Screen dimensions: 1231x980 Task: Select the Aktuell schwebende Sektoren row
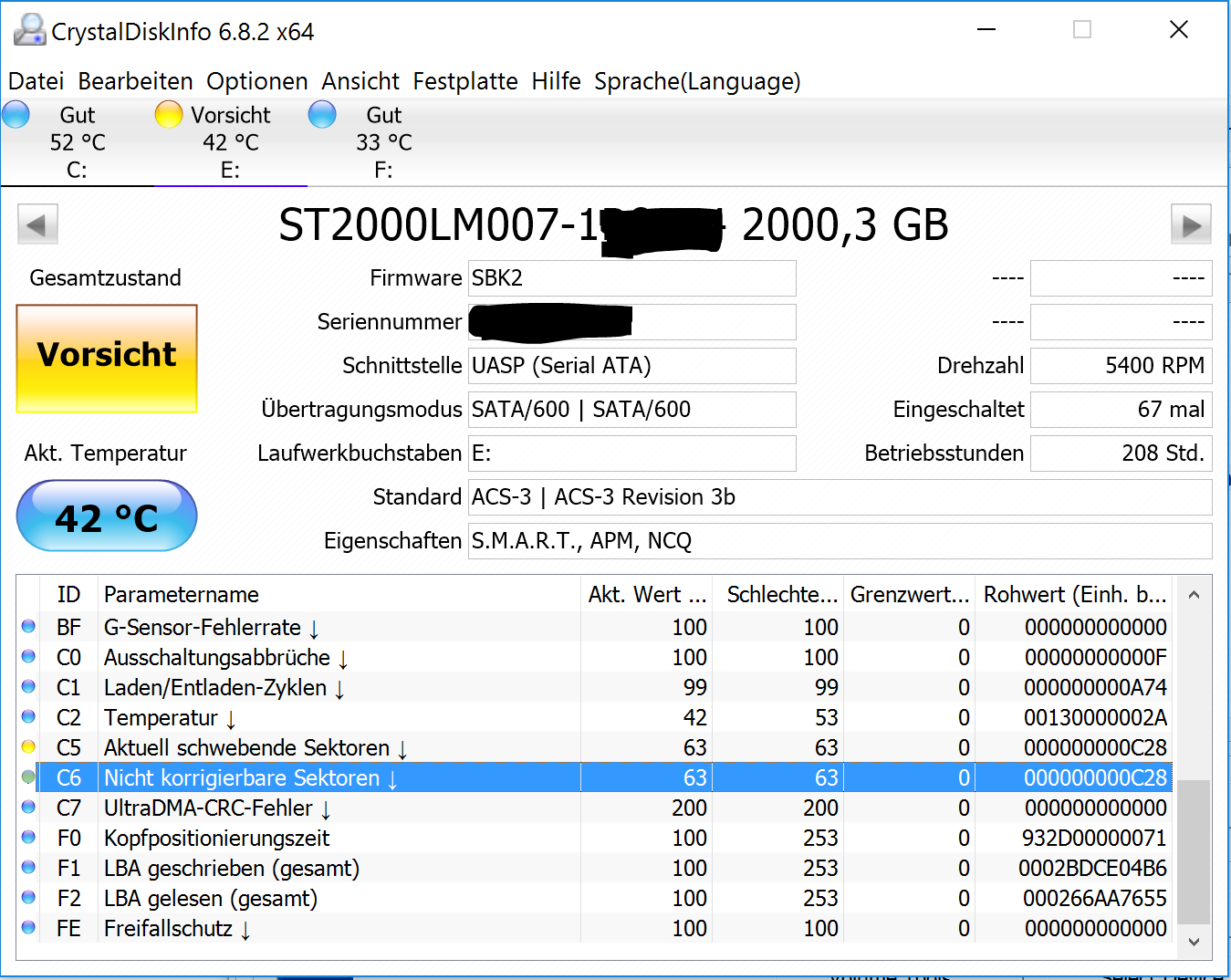pos(596,748)
